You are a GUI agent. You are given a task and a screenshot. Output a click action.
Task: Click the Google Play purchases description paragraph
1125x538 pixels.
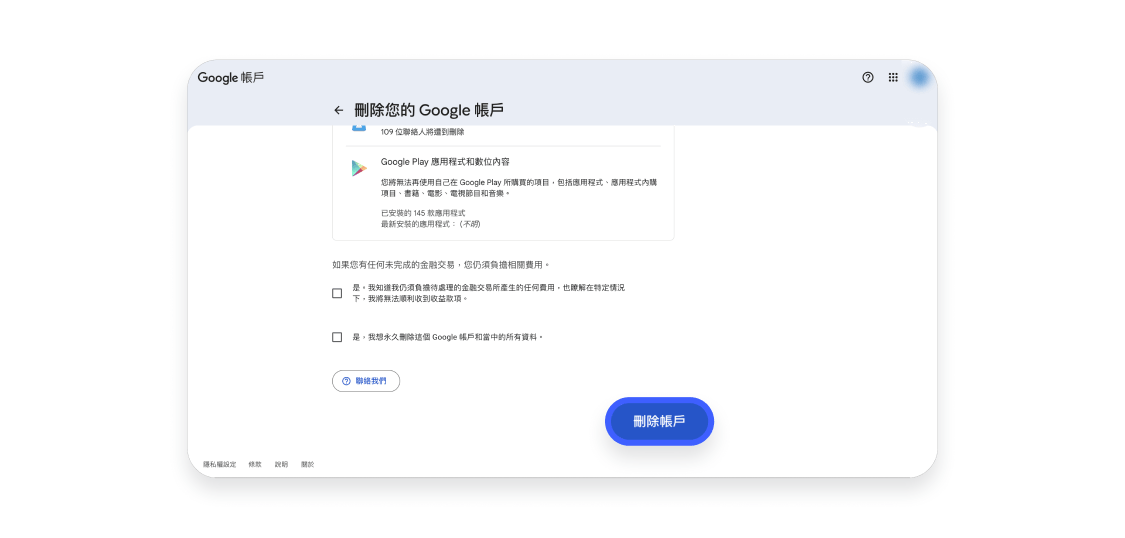[x=519, y=188]
